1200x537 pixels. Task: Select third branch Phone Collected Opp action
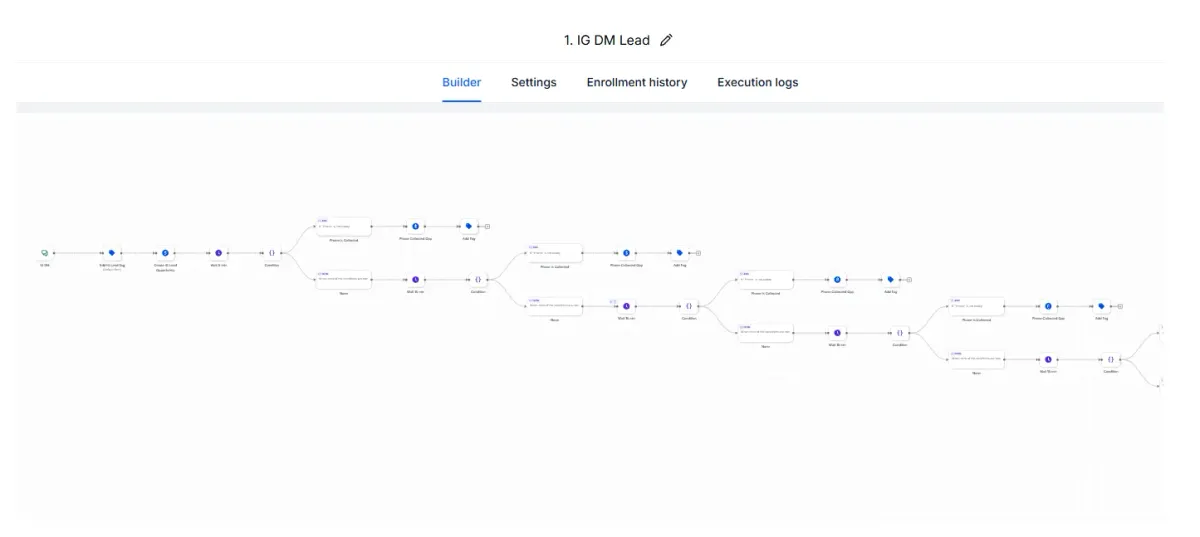[837, 279]
